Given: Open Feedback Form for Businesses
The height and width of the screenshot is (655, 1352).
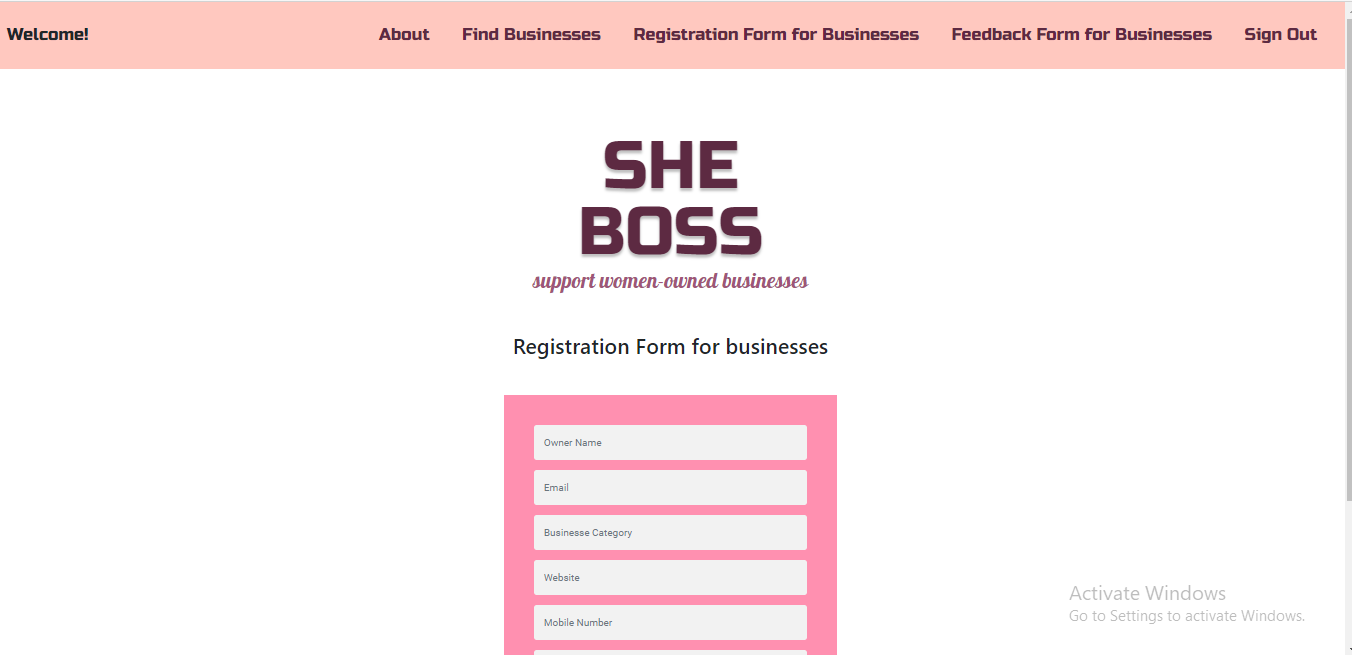Looking at the screenshot, I should click(x=1081, y=33).
